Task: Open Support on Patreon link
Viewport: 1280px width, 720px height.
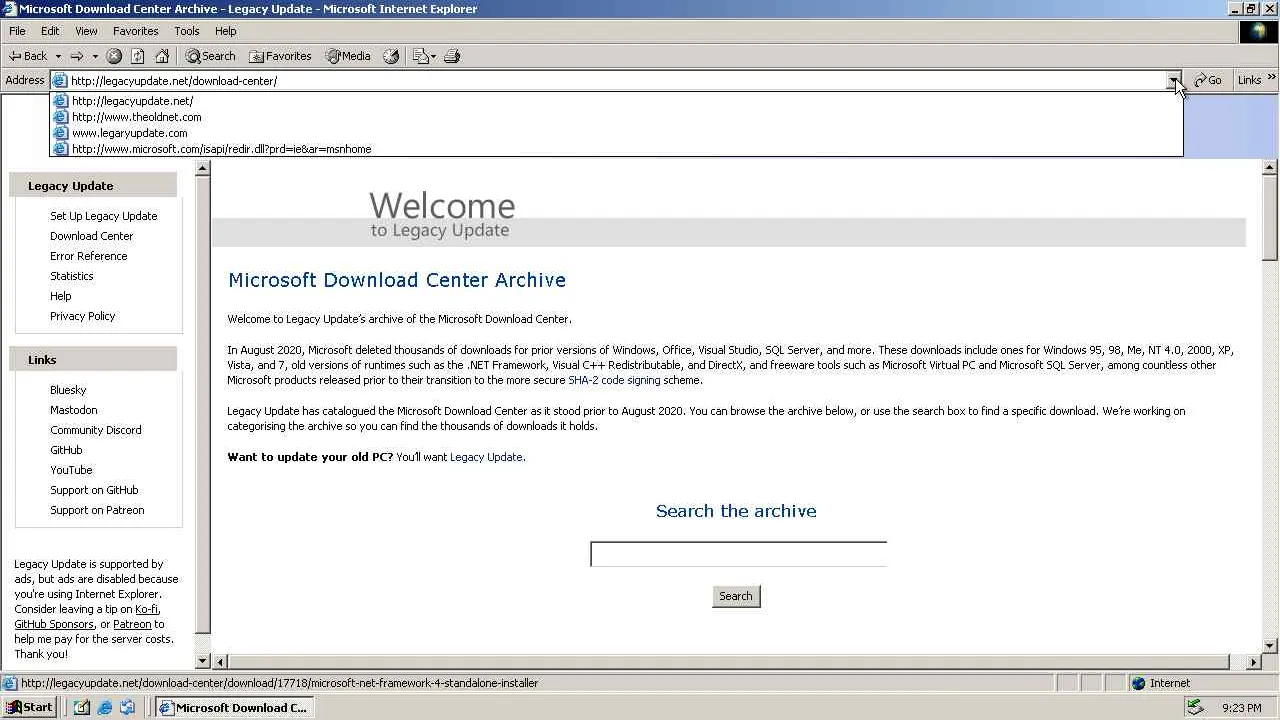Action: pyautogui.click(x=97, y=510)
